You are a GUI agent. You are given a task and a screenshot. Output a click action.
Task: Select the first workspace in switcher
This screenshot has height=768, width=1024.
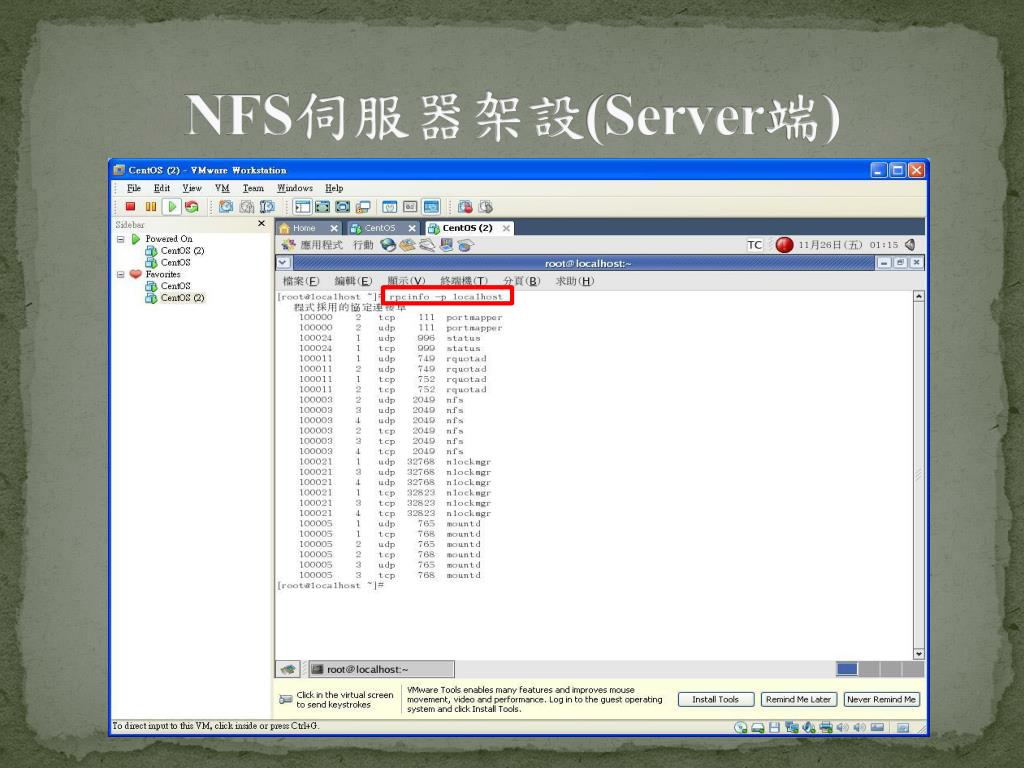[847, 669]
